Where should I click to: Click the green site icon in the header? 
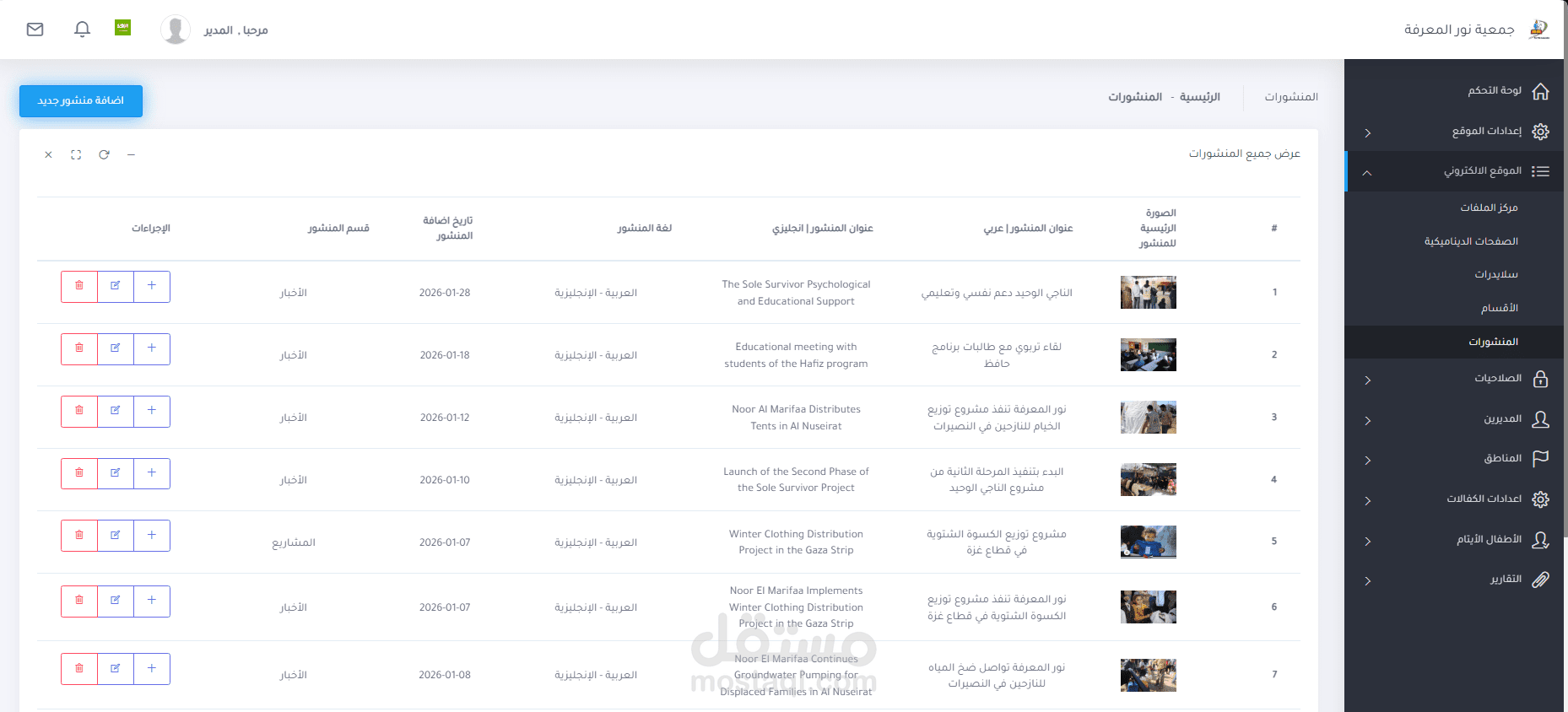tap(122, 28)
